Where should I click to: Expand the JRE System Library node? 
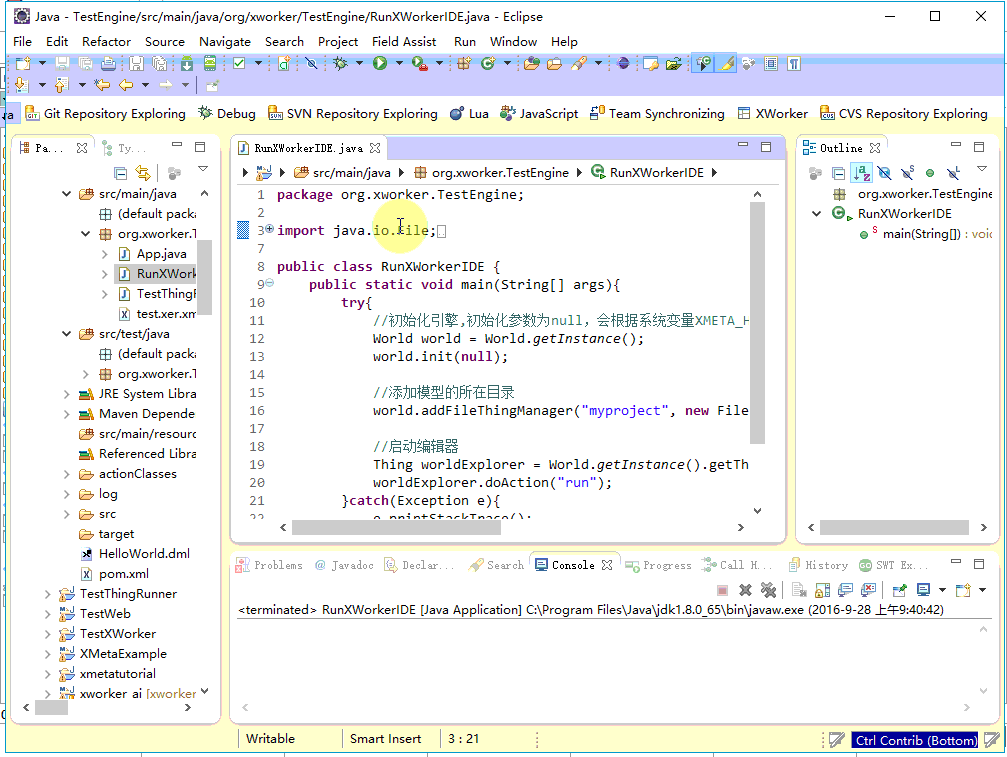[66, 394]
